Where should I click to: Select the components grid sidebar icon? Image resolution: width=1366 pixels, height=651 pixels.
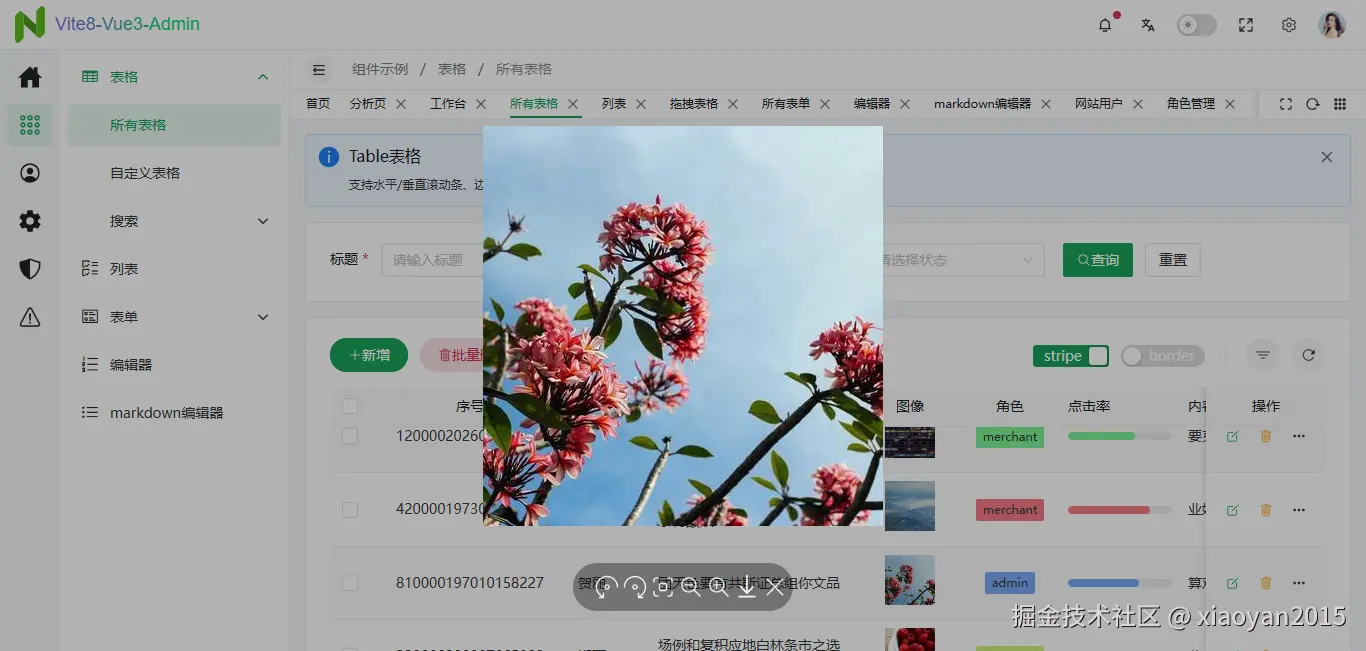[30, 125]
